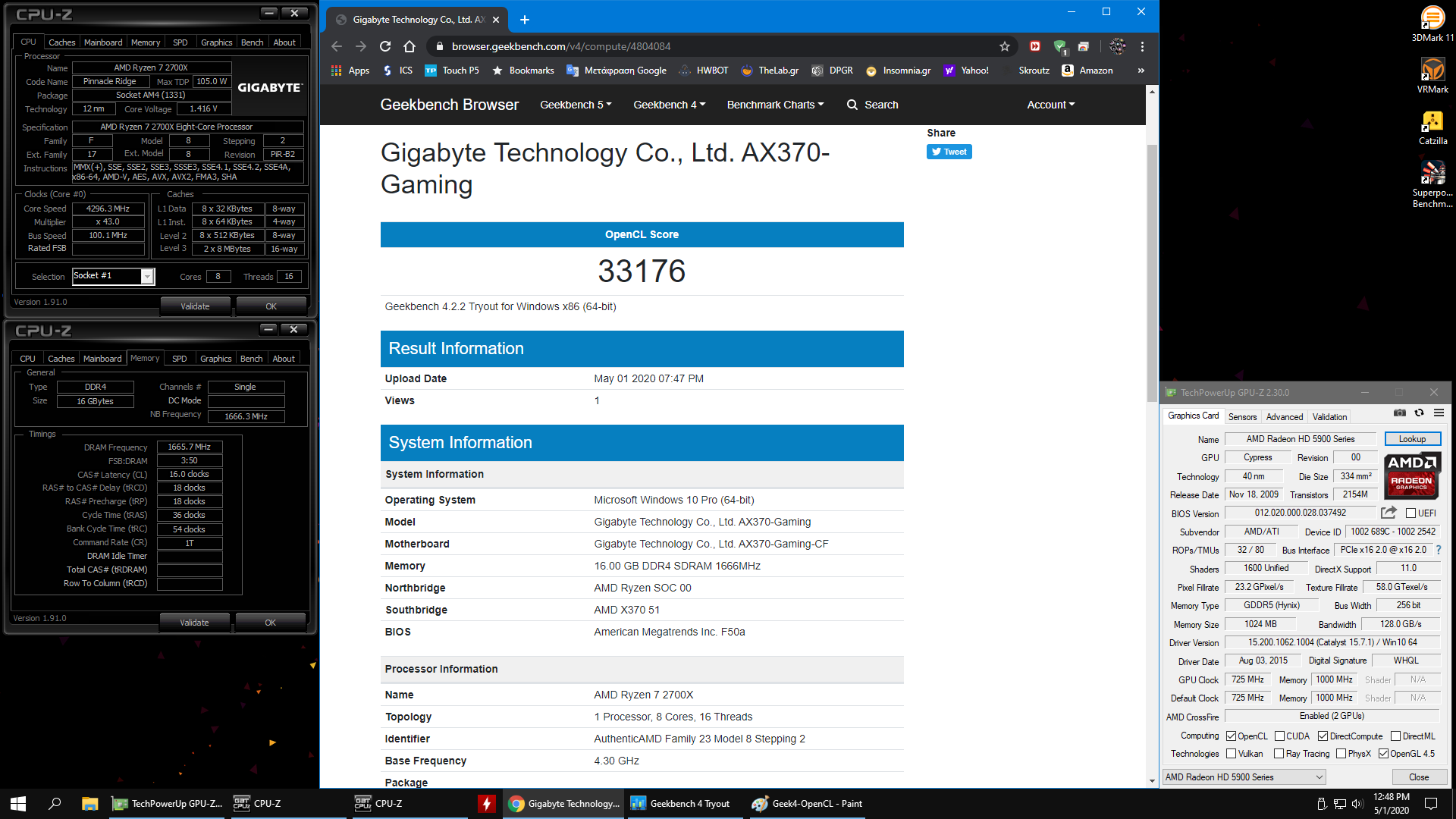The height and width of the screenshot is (819, 1456).
Task: Open the Apps bookmarks shortcut
Action: (x=350, y=71)
